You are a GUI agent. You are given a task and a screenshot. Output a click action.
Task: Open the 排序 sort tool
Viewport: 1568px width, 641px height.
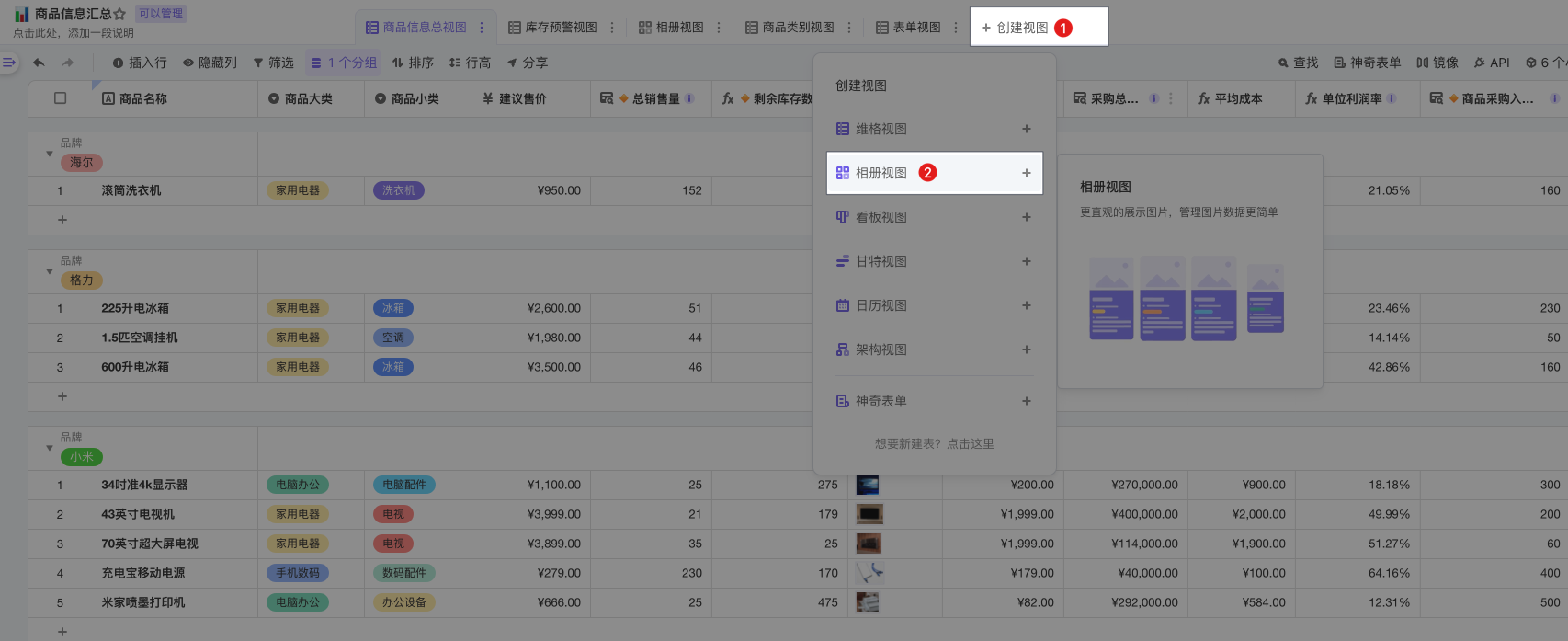click(413, 63)
